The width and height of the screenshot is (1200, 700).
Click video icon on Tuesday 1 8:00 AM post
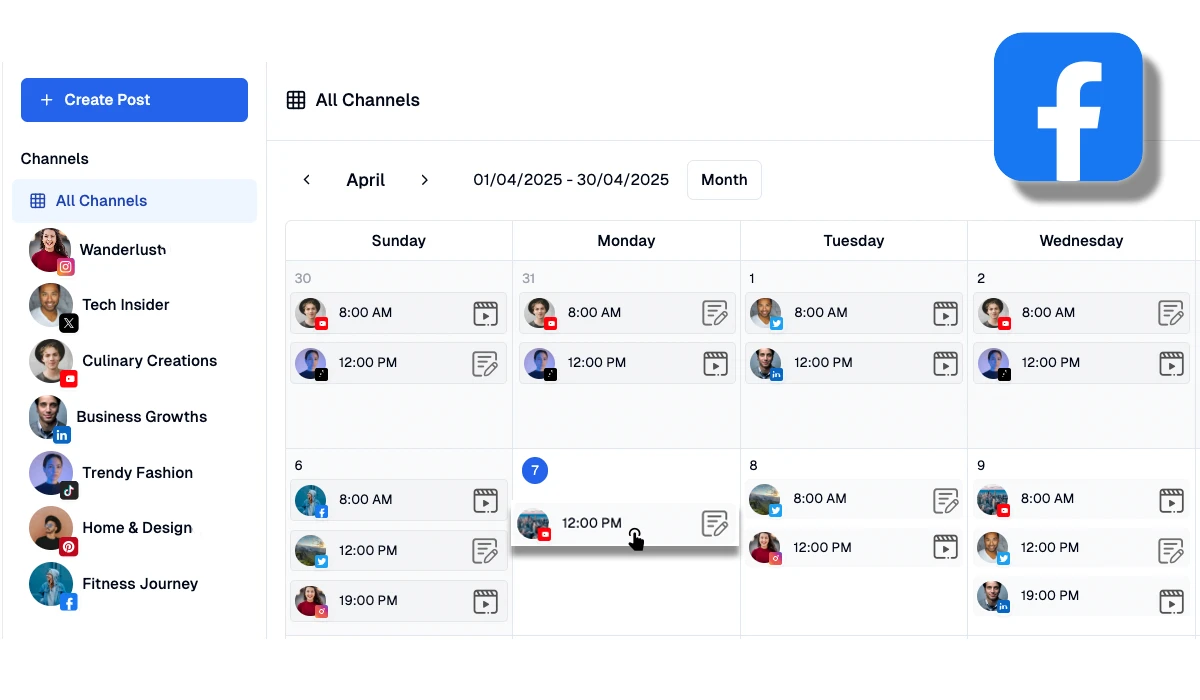click(x=945, y=313)
